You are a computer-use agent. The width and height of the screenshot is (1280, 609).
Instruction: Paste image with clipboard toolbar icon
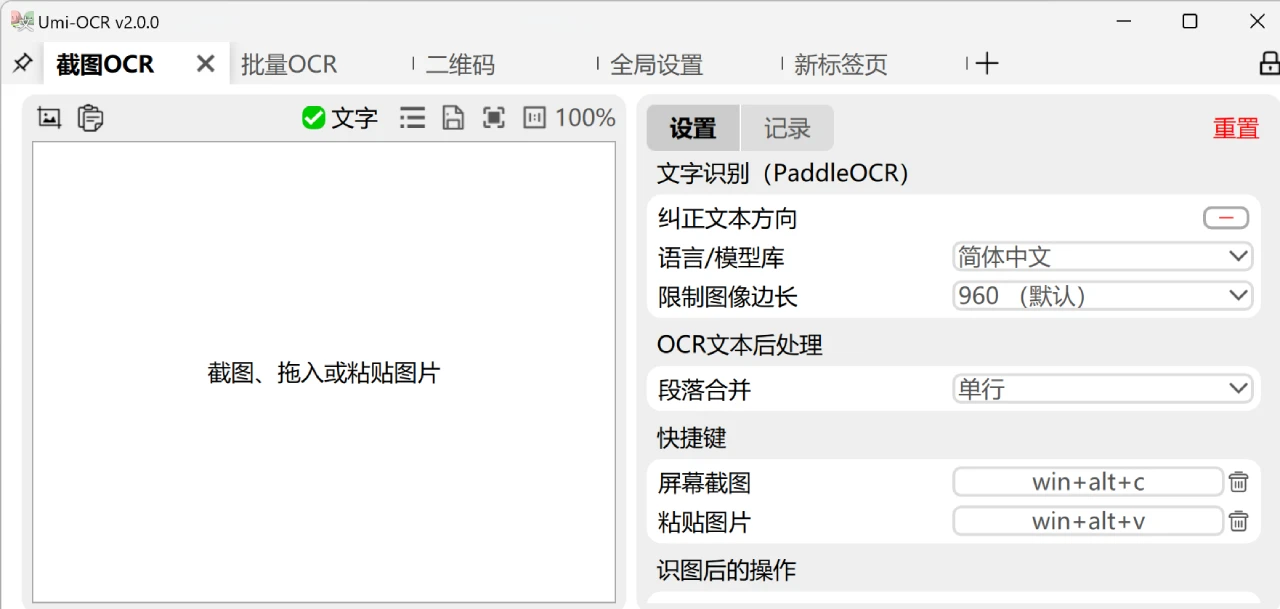click(x=91, y=118)
